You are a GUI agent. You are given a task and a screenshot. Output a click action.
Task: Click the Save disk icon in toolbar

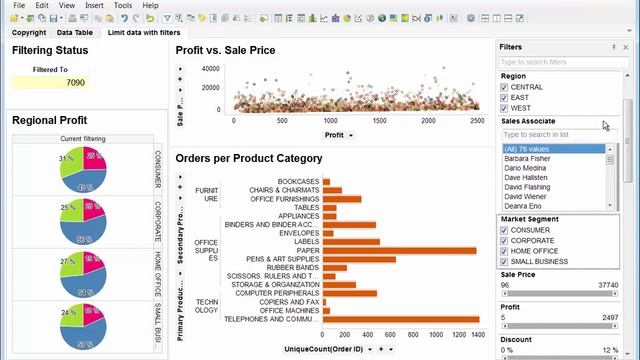(53, 18)
